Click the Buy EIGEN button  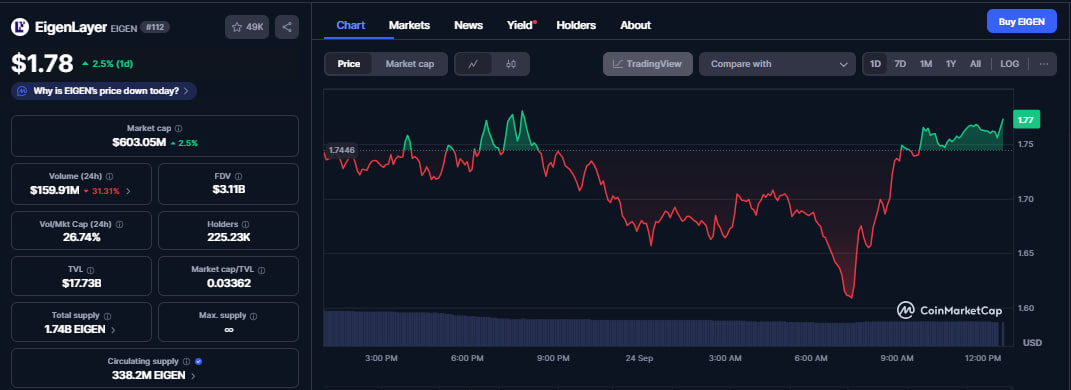tap(1021, 22)
